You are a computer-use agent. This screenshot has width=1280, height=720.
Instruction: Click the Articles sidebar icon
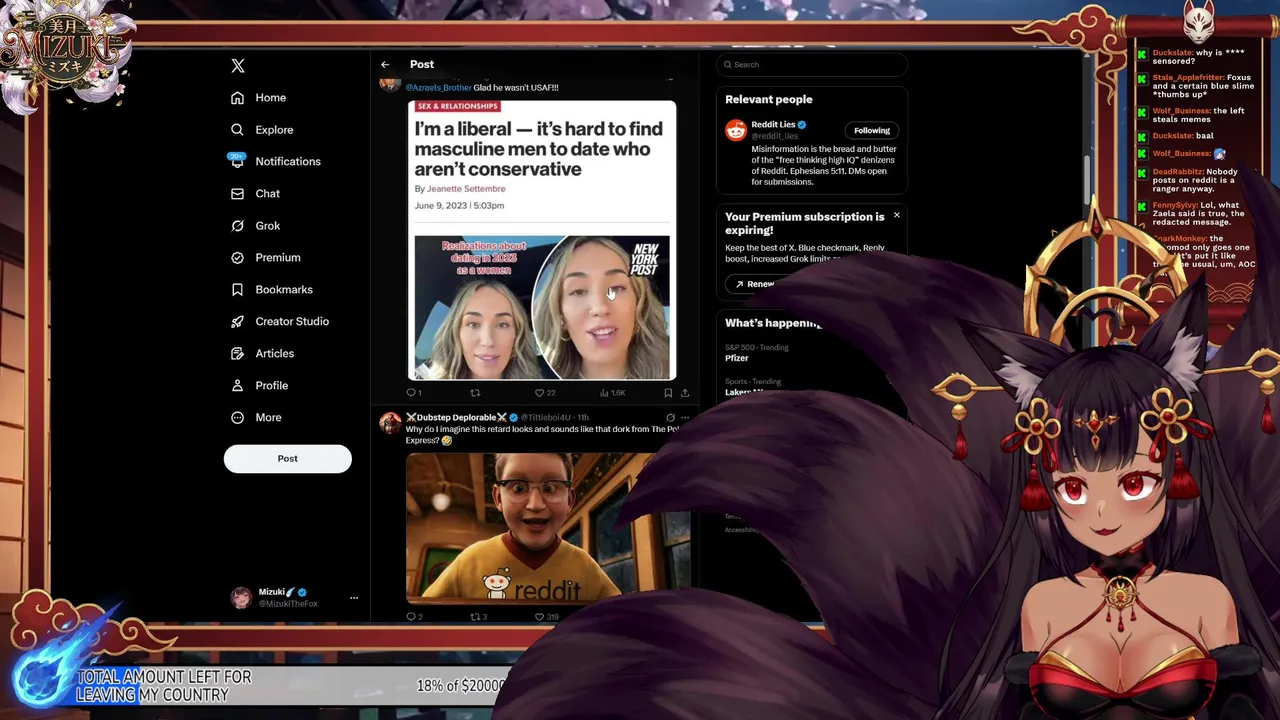coord(237,354)
